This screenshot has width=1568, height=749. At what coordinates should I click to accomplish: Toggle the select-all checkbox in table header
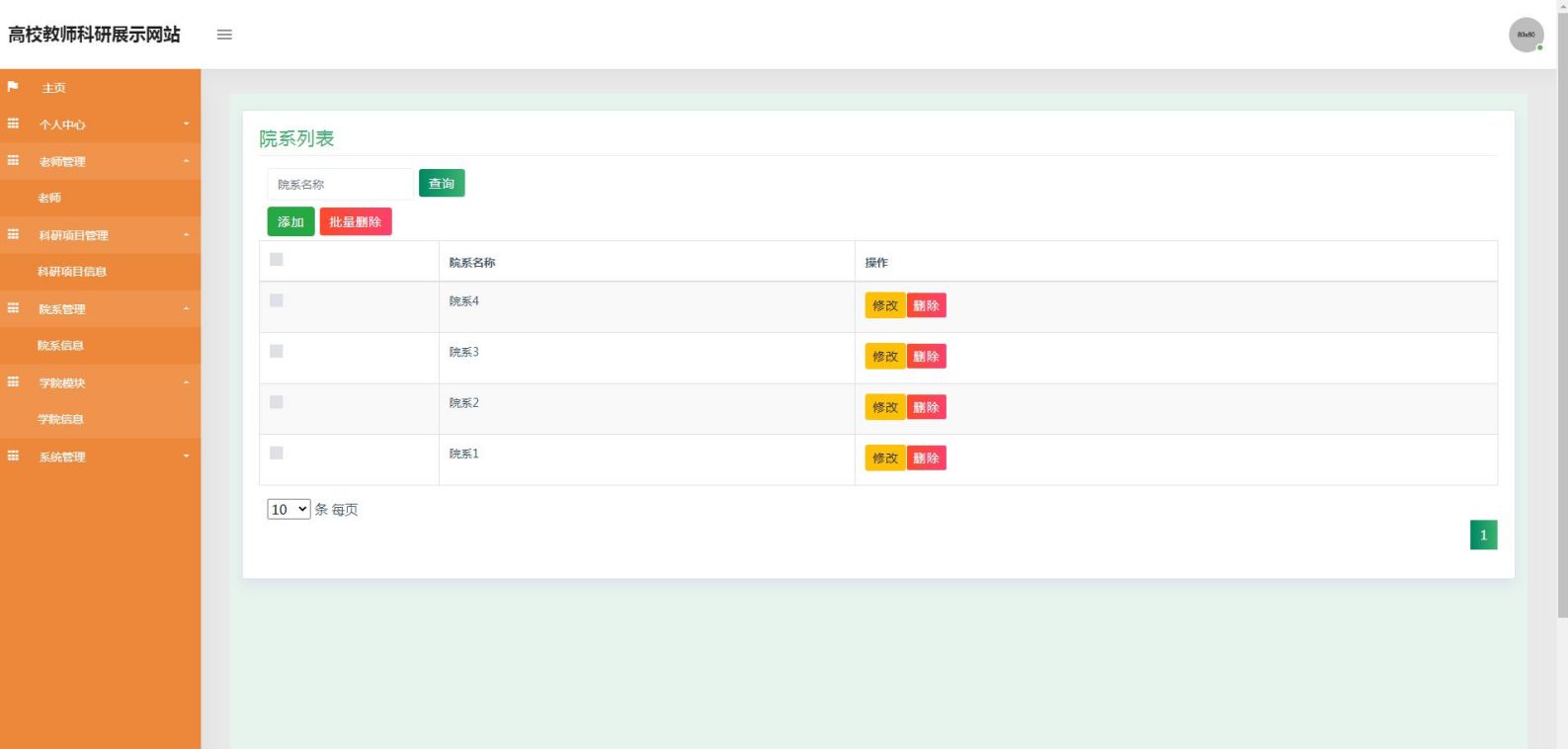coord(277,259)
